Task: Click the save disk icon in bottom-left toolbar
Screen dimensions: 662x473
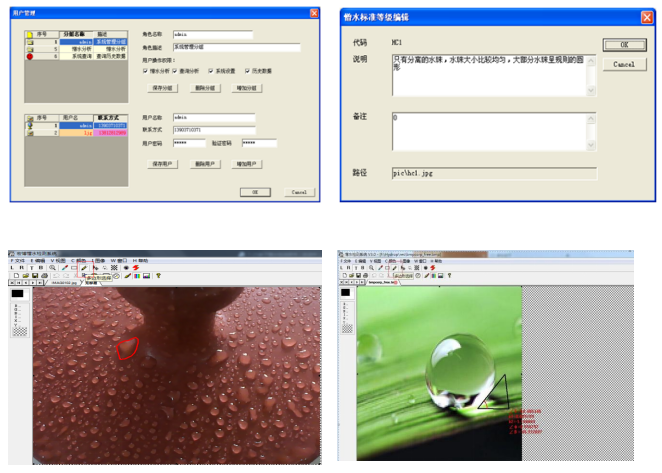Action: 33,276
